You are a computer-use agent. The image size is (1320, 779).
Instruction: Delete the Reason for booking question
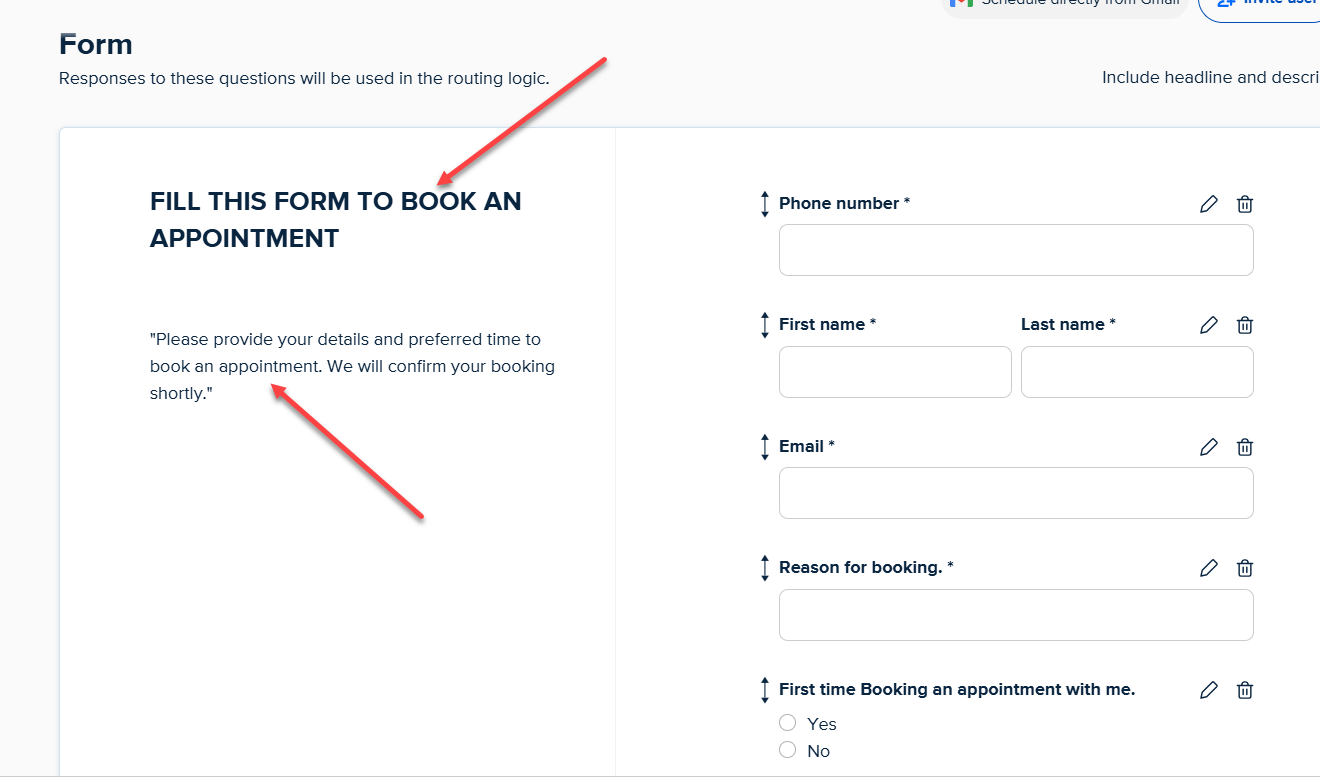tap(1245, 568)
